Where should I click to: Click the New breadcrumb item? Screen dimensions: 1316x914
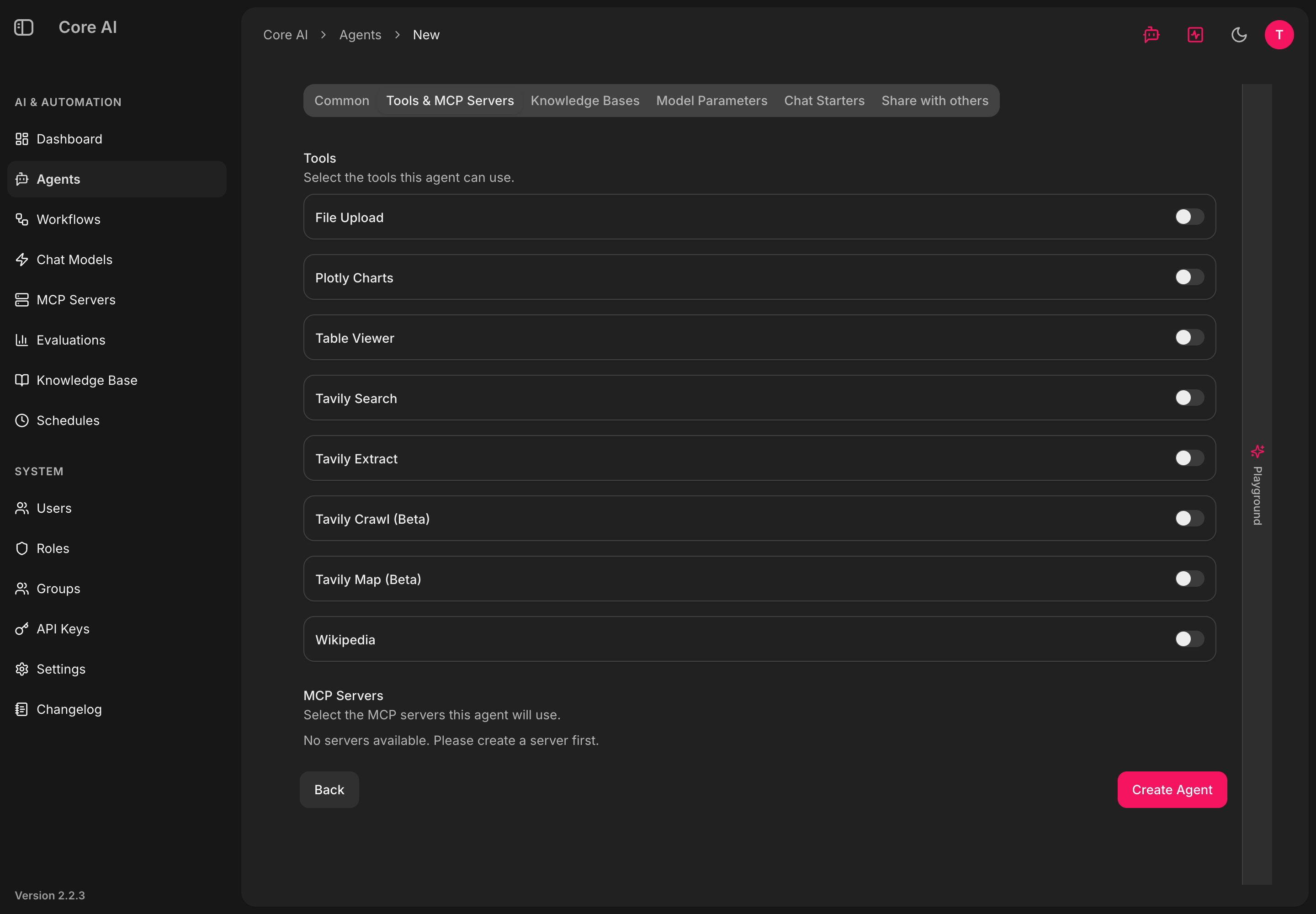pyautogui.click(x=426, y=35)
